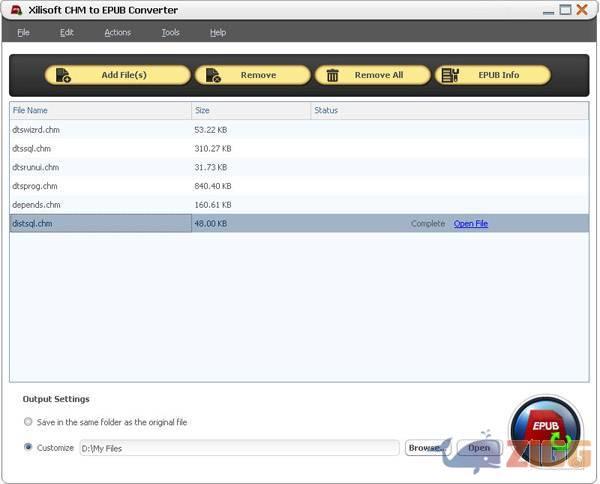This screenshot has width=600, height=484.
Task: Sort by Size column header
Action: click(x=251, y=111)
